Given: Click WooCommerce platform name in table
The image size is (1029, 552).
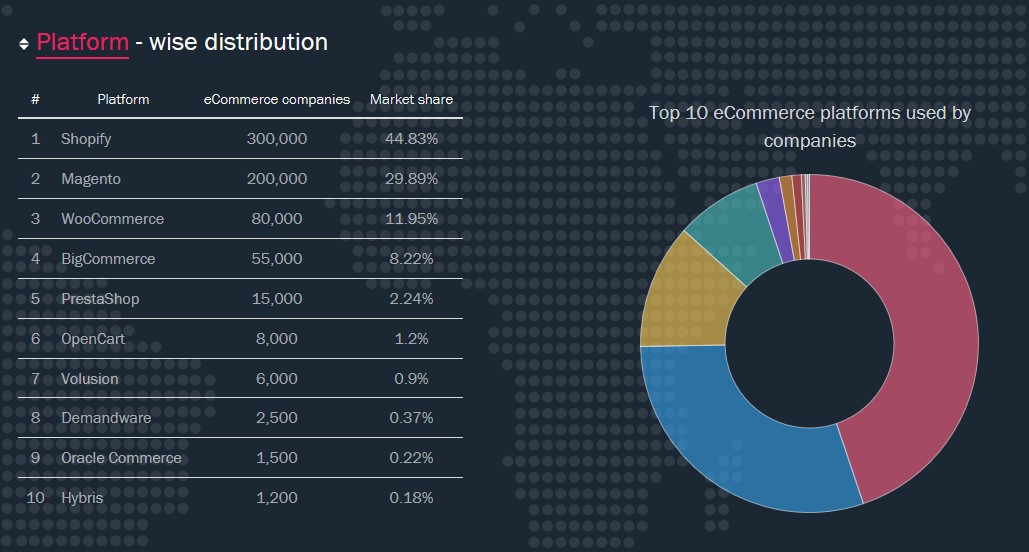Looking at the screenshot, I should [112, 219].
